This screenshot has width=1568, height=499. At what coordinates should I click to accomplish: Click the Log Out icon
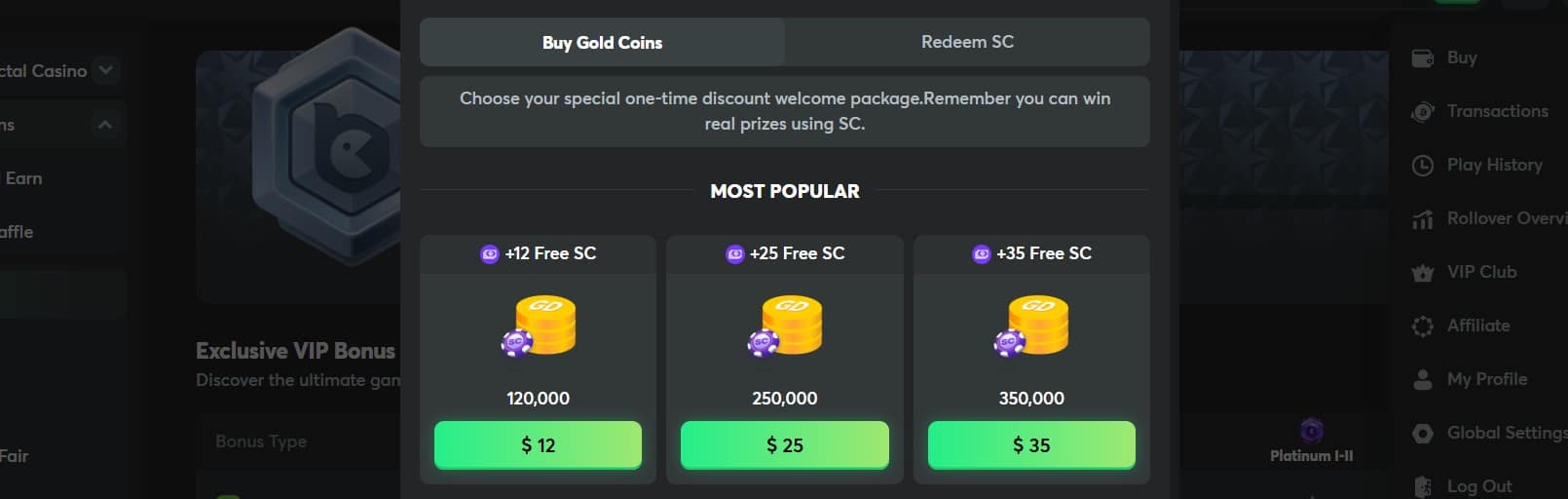tap(1422, 486)
